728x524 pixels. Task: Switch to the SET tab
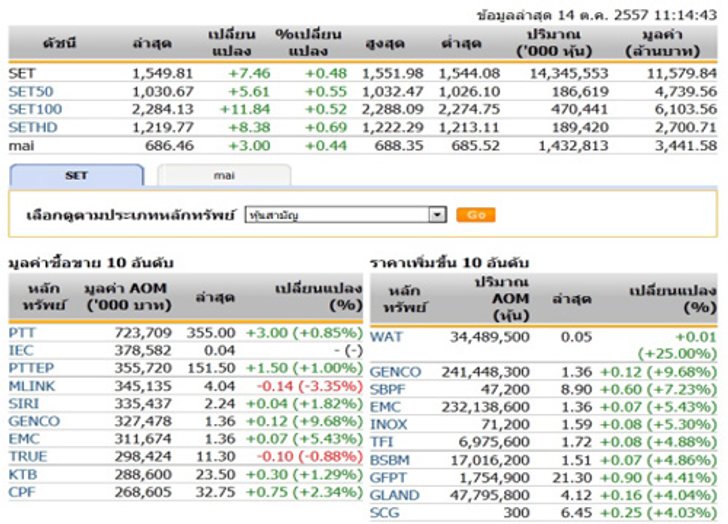(77, 175)
